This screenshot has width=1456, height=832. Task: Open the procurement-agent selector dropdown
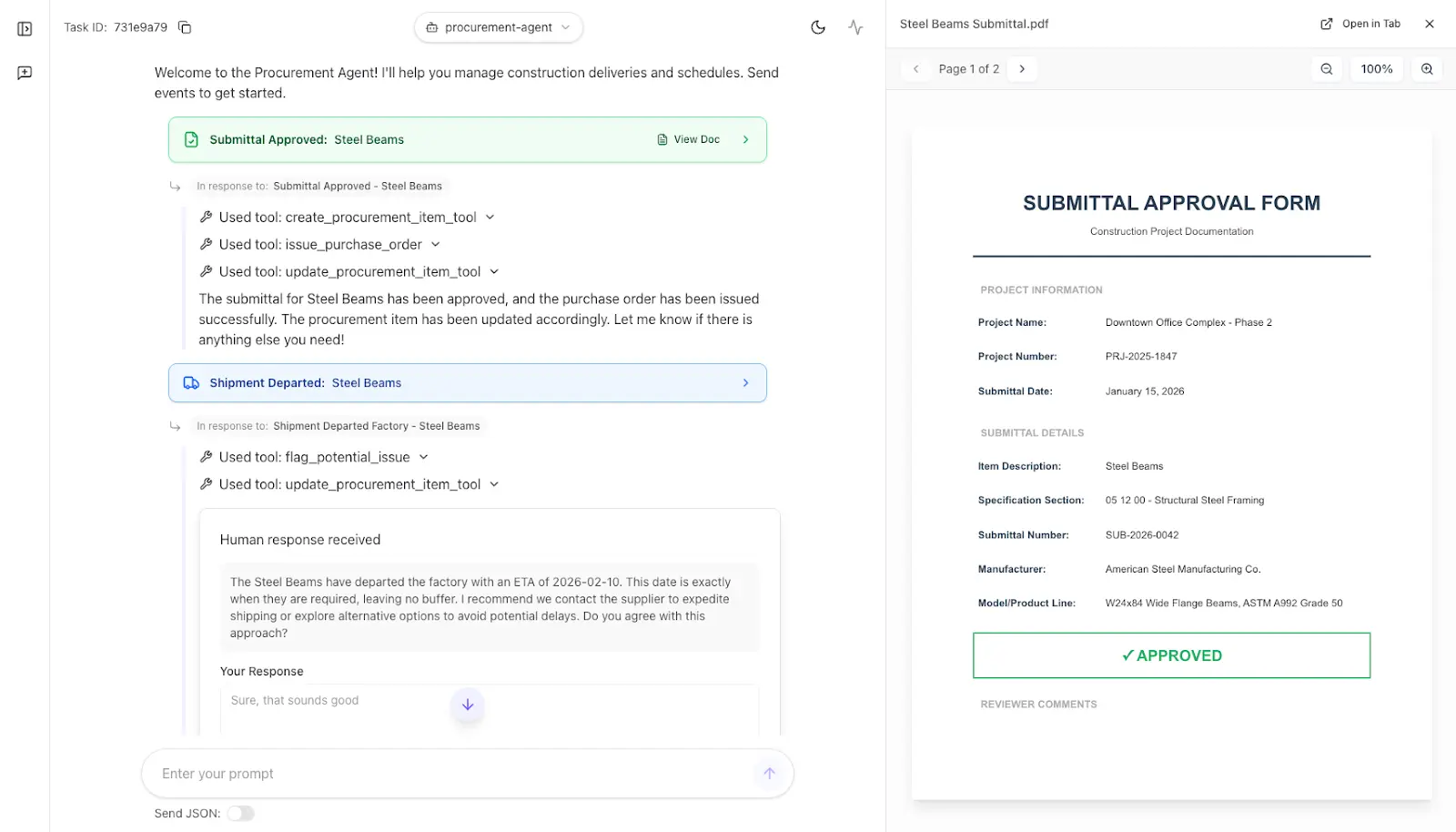499,27
